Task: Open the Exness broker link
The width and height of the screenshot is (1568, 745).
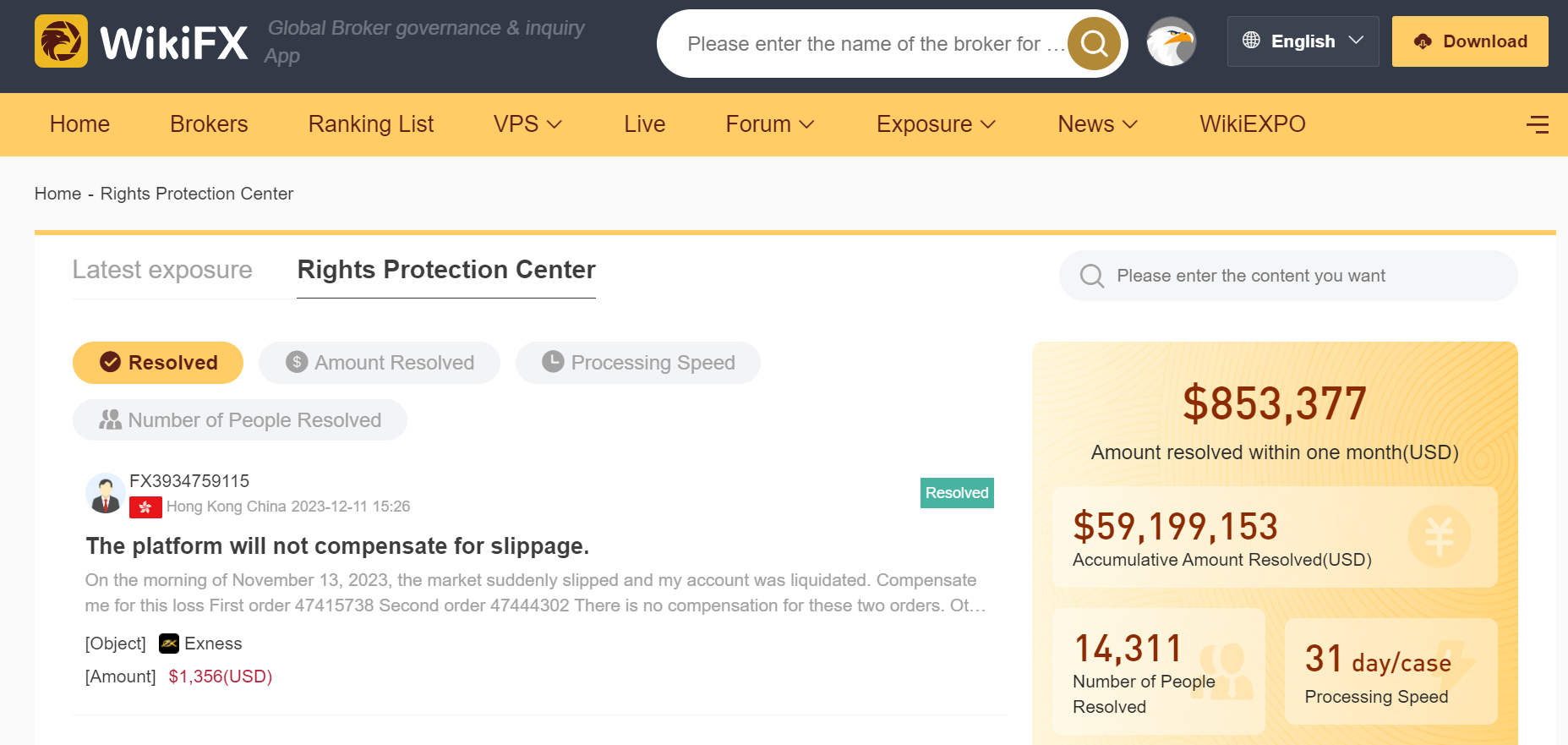Action: point(213,644)
